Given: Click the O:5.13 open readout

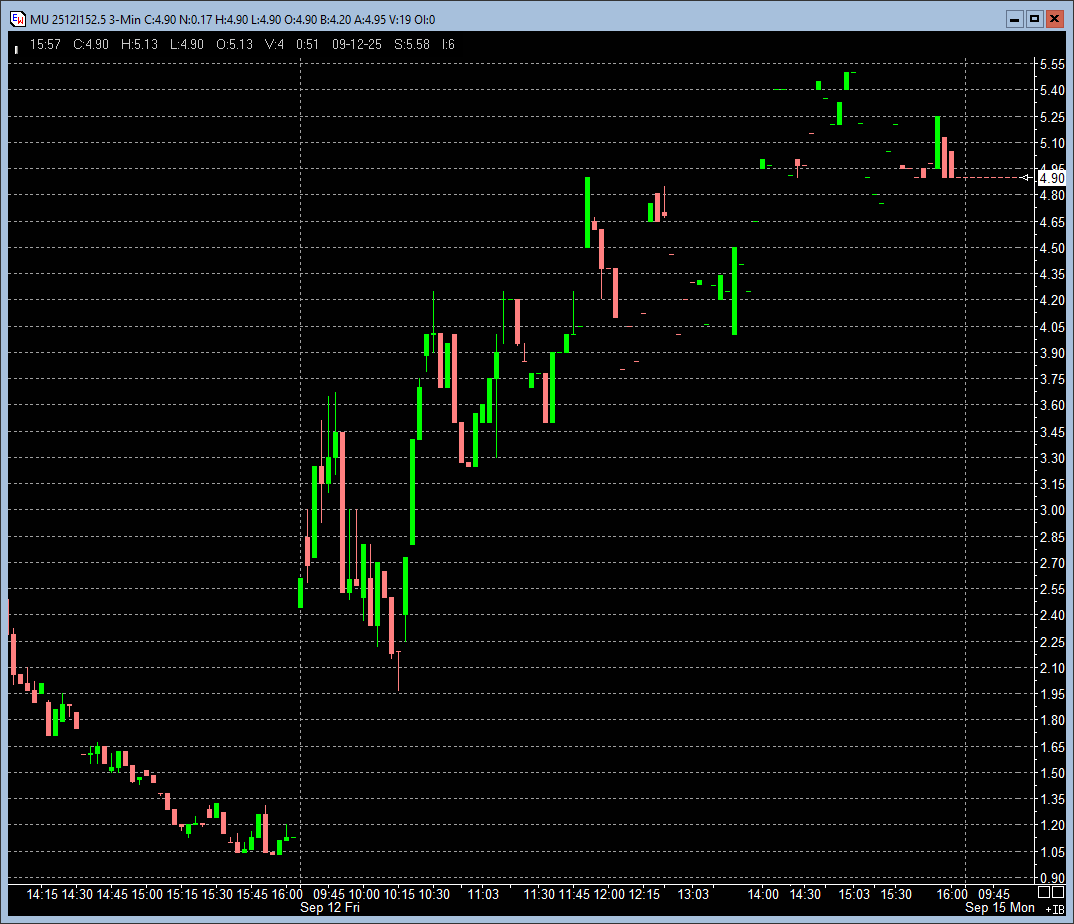Looking at the screenshot, I should tap(234, 45).
